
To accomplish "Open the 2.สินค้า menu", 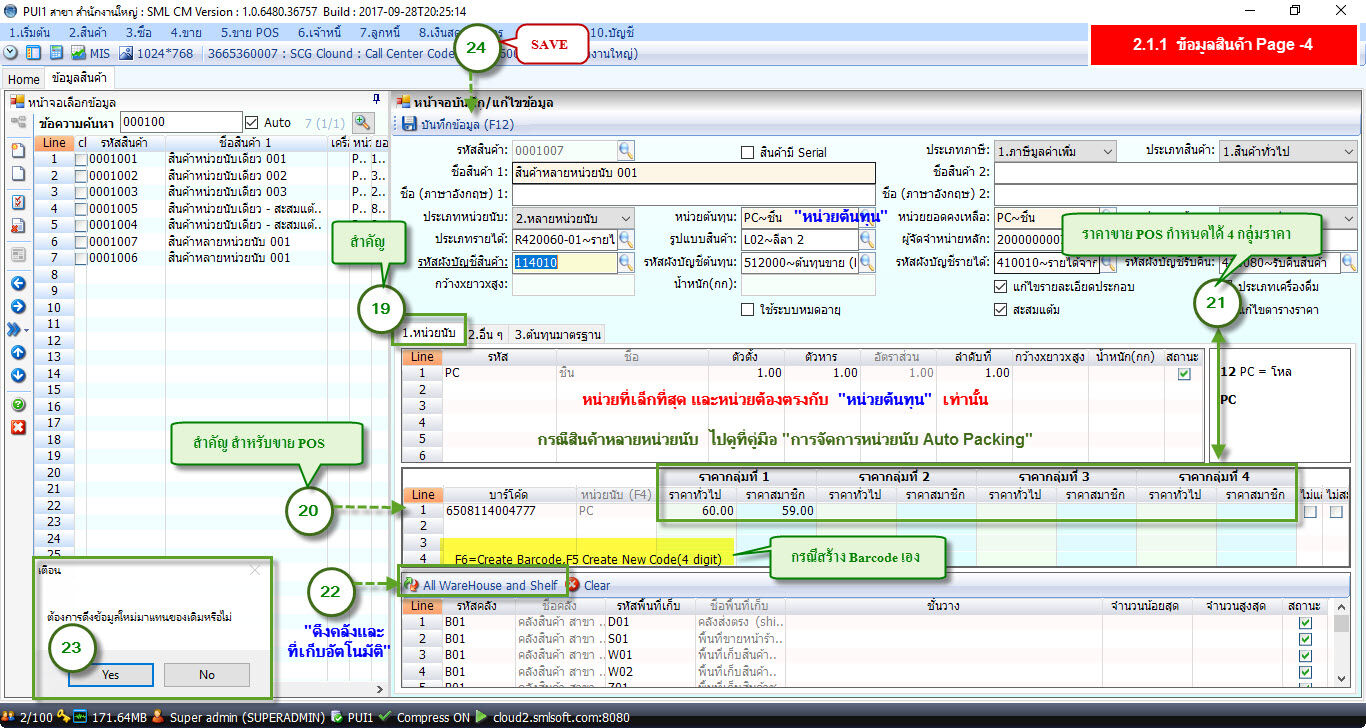I will click(87, 32).
